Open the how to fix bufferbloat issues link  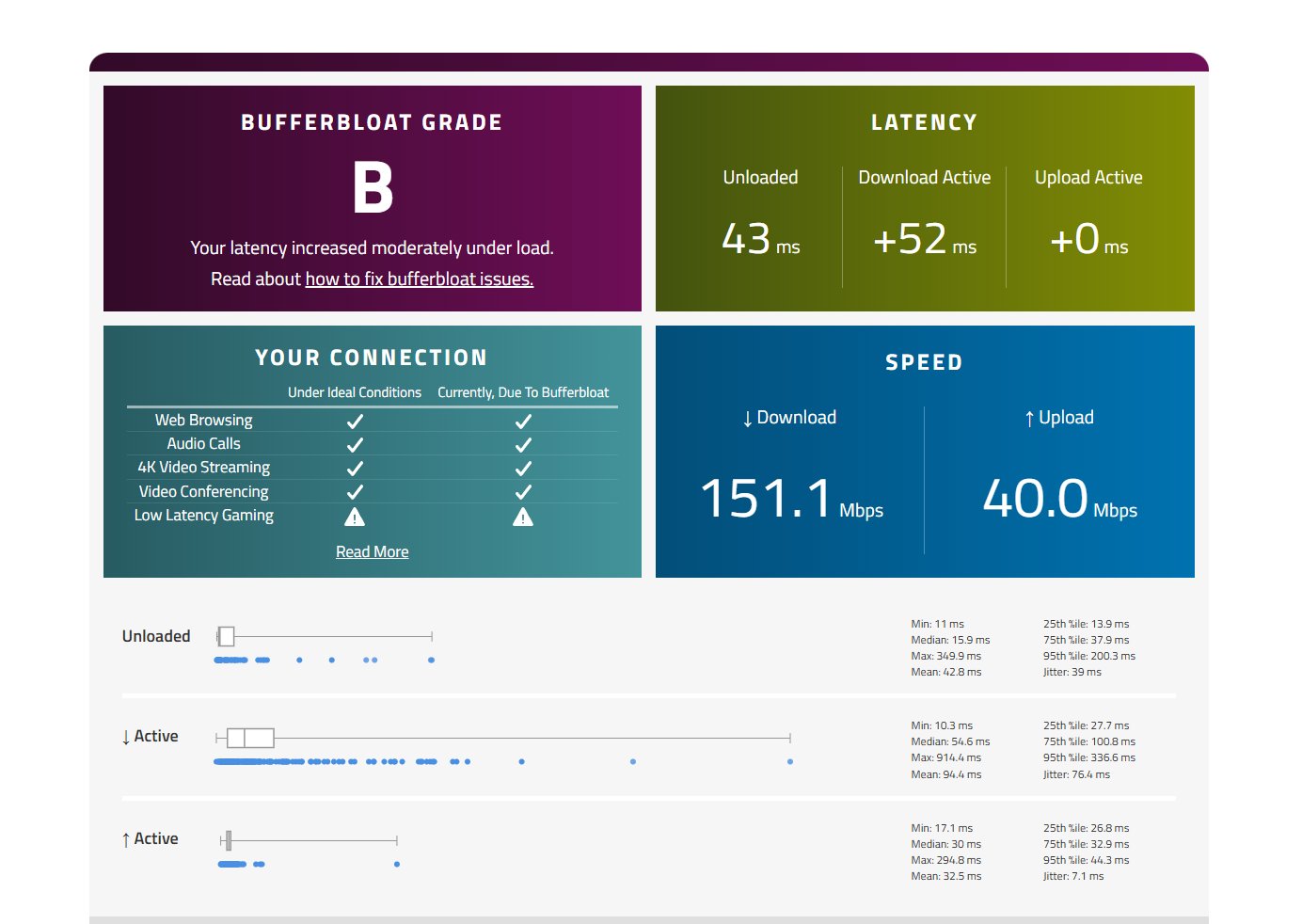point(420,279)
